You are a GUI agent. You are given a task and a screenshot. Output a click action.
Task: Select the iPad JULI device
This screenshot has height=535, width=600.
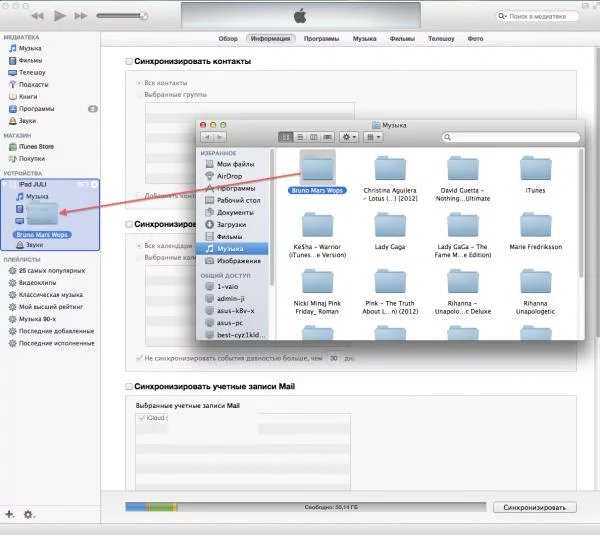(33, 184)
